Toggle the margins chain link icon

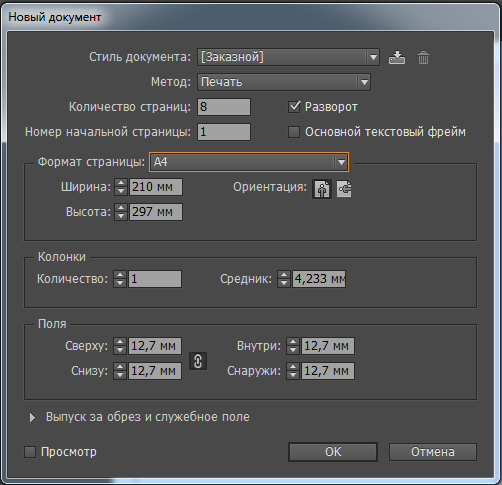tap(198, 361)
